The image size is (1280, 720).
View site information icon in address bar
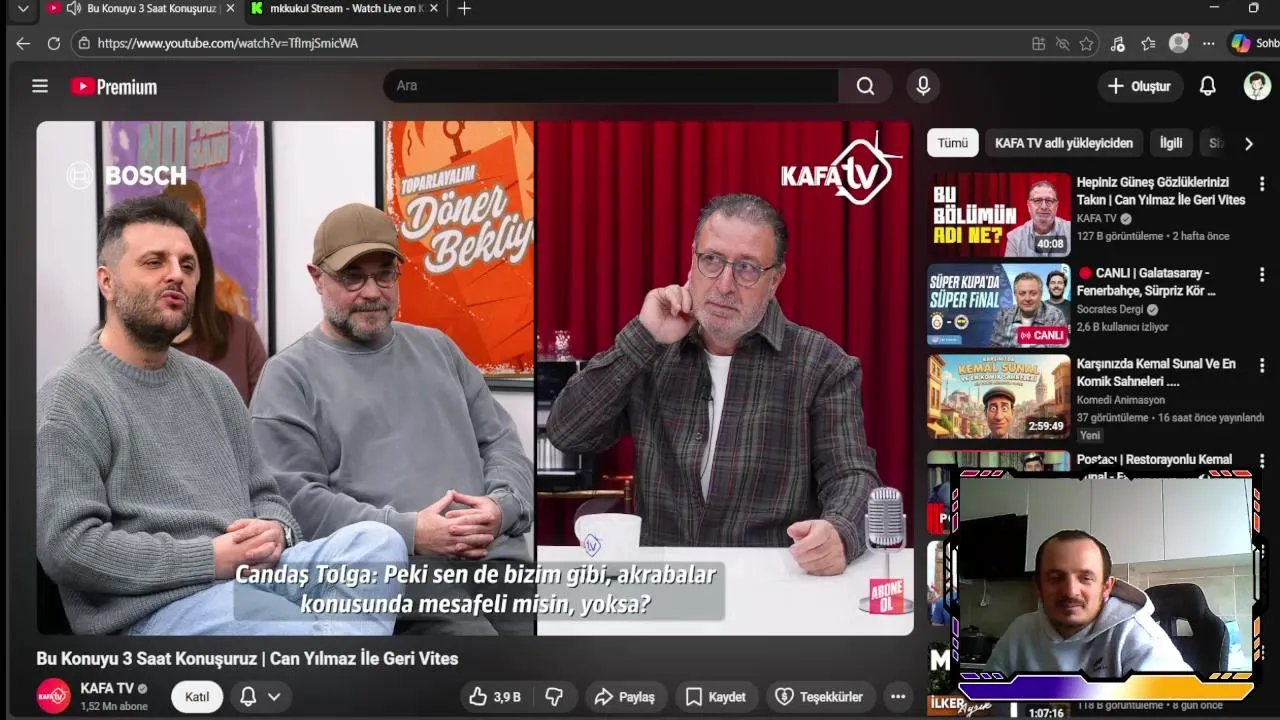point(84,43)
